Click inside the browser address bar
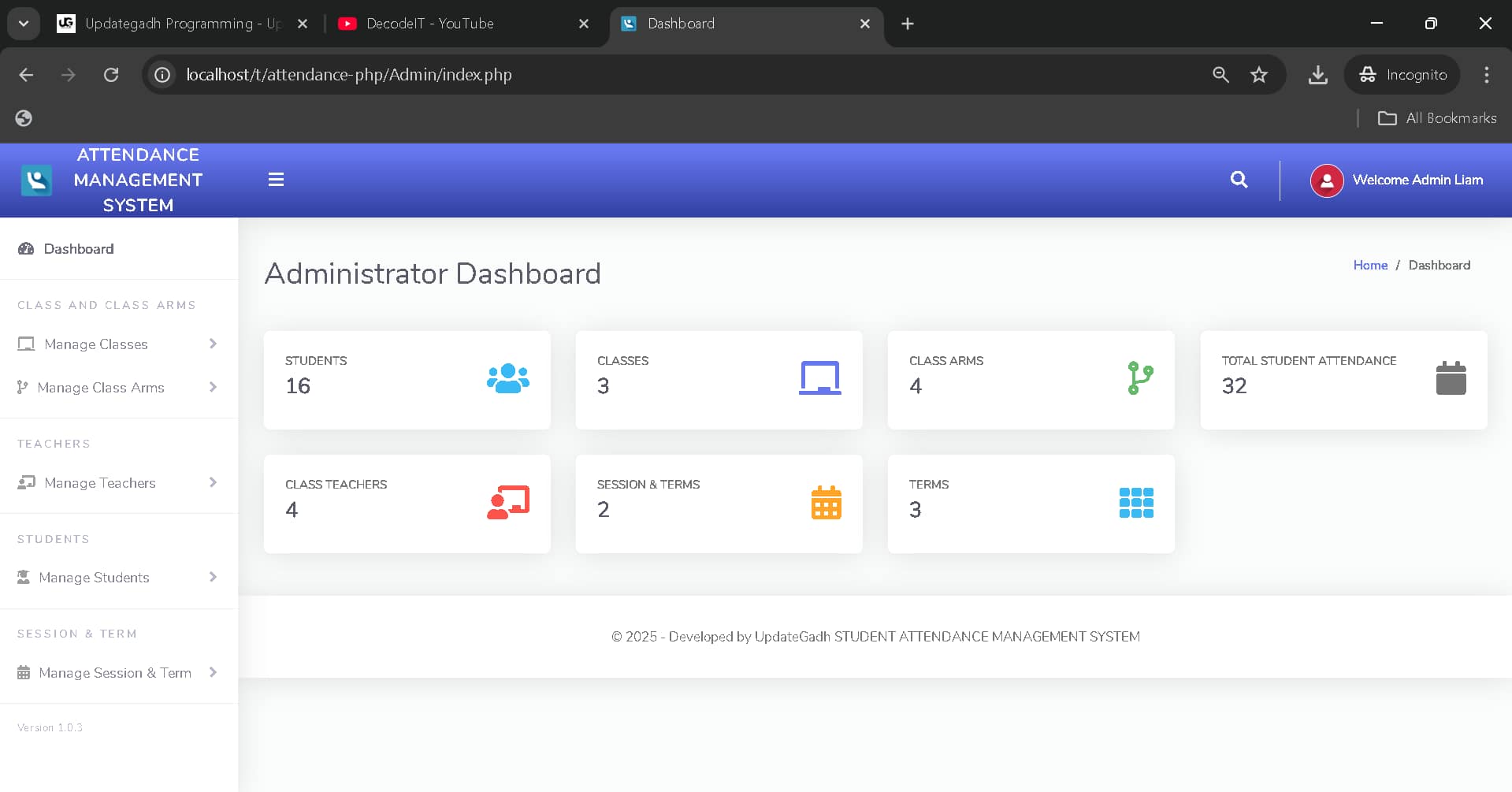 [552, 75]
